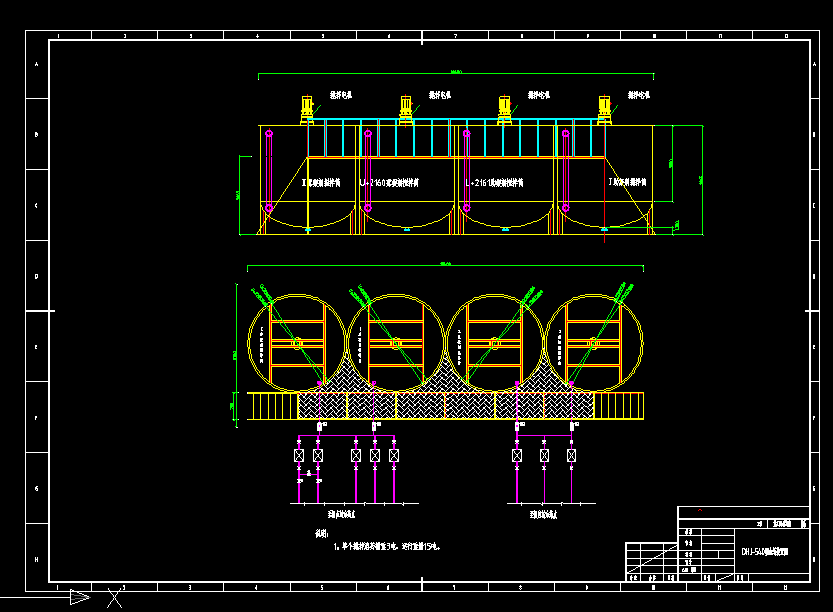Click row letter H on the left border
This screenshot has width=833, height=612.
pyautogui.click(x=37, y=559)
